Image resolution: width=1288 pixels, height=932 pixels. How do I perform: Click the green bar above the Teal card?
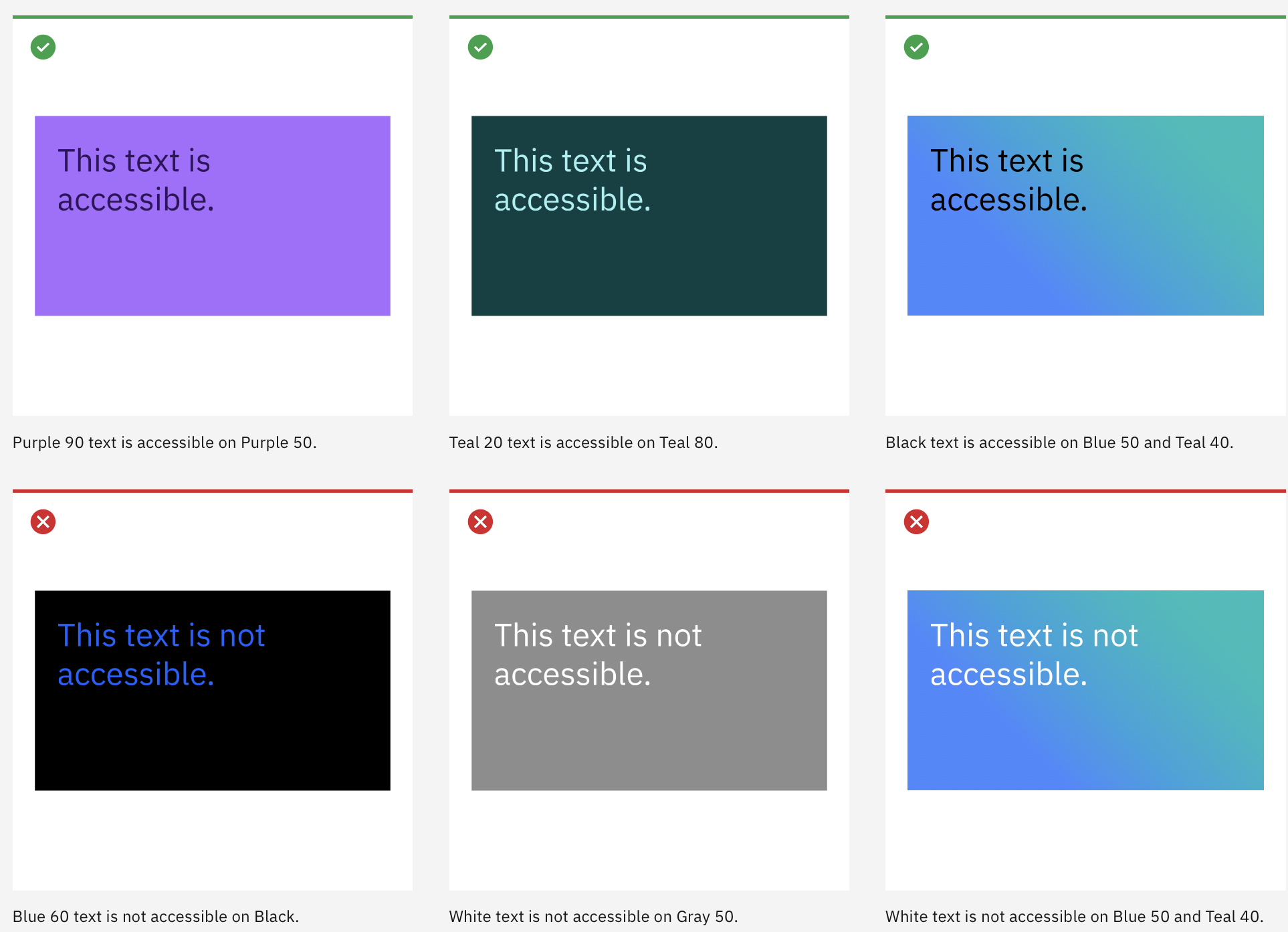pos(649,16)
